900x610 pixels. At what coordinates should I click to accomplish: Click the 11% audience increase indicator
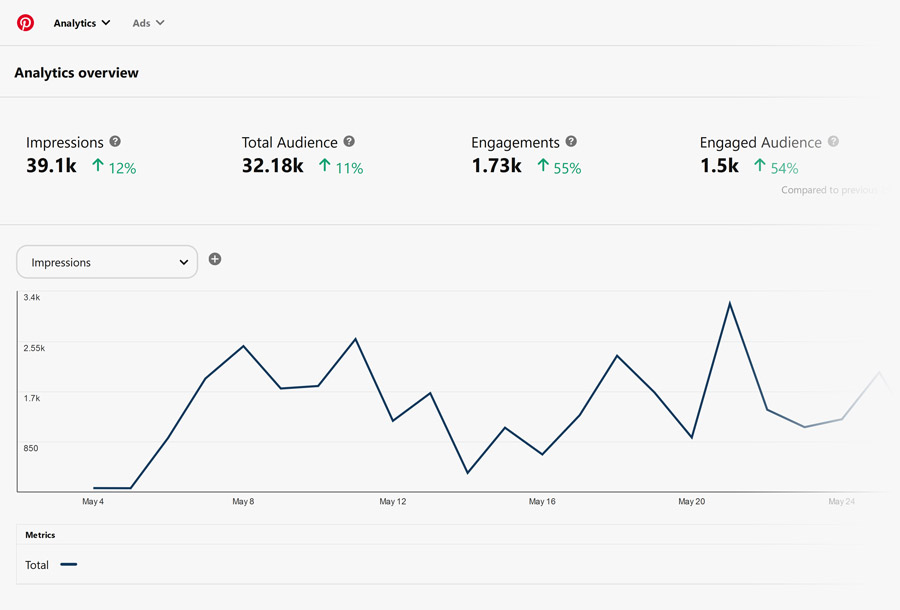(341, 168)
